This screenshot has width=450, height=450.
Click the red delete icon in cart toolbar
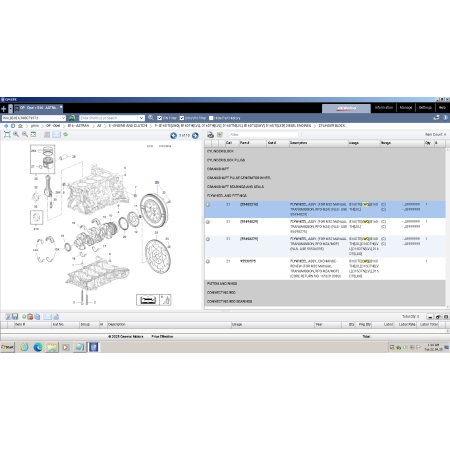[30, 317]
